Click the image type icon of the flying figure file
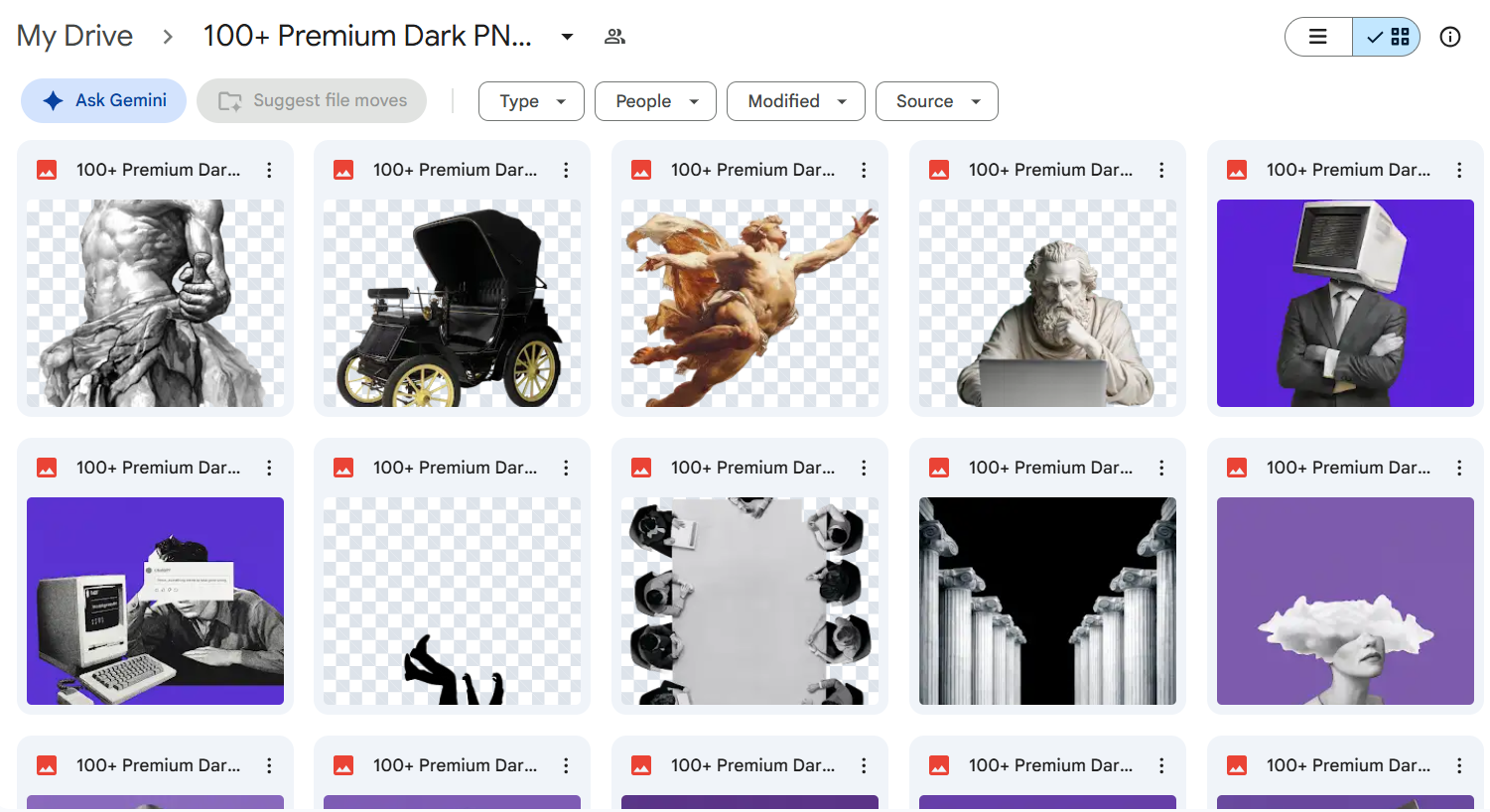1490x812 pixels. click(641, 170)
